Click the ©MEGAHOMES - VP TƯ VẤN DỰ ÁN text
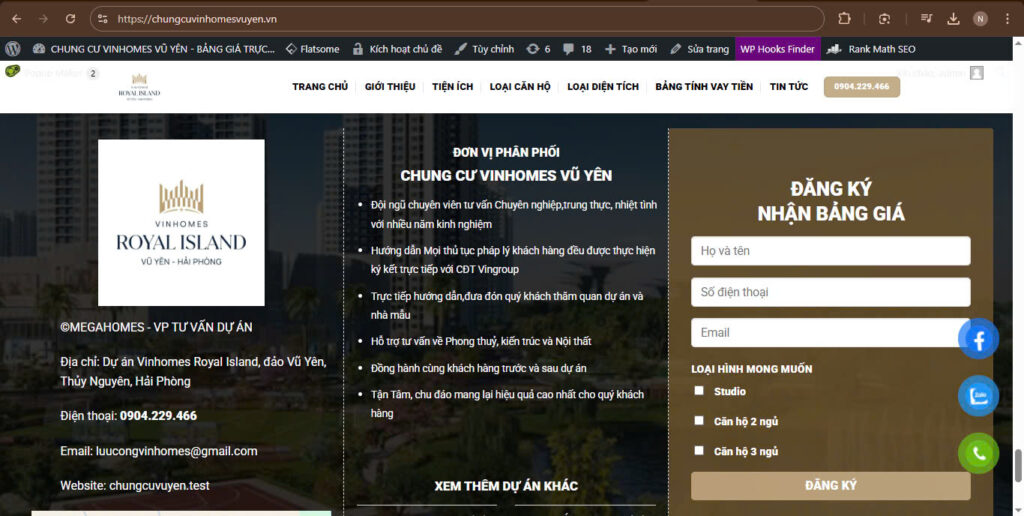 [156, 327]
